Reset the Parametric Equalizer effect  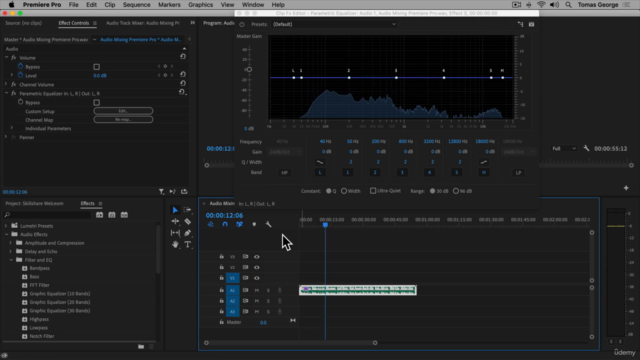pos(182,92)
